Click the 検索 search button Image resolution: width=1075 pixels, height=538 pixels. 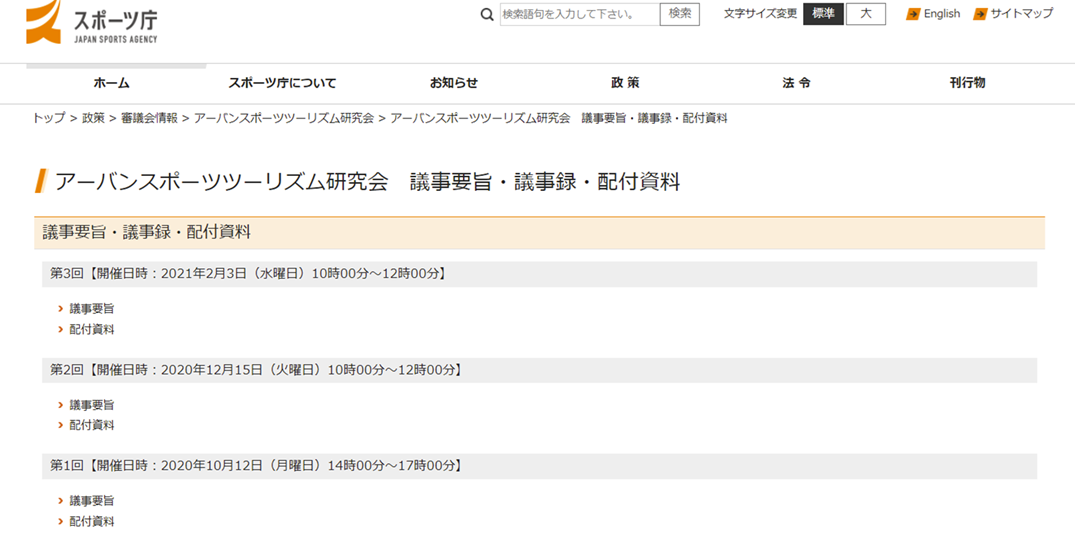pos(679,14)
